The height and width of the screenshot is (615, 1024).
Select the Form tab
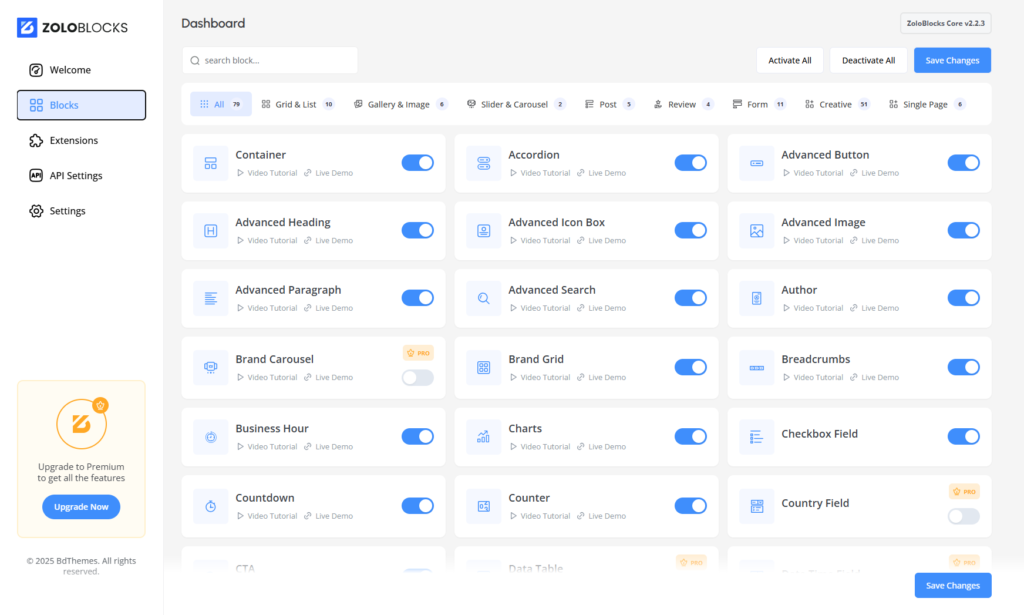(x=759, y=104)
